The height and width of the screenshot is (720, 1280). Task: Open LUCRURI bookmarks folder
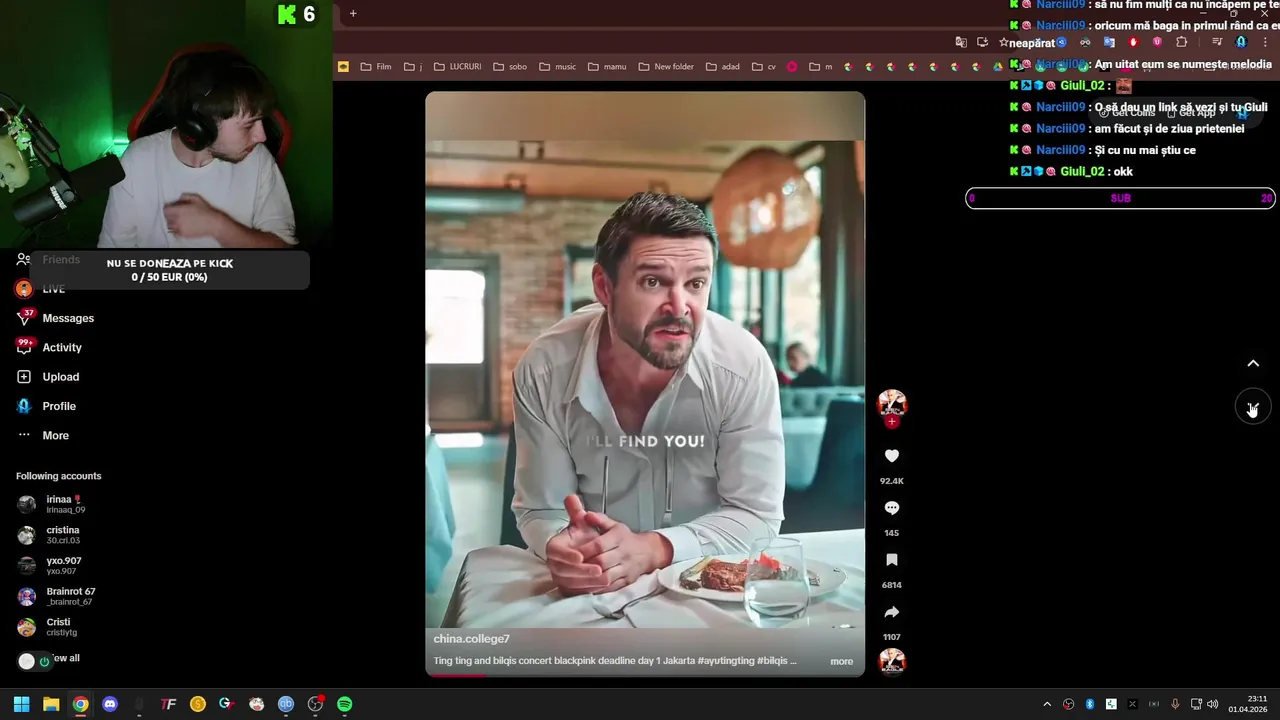pos(457,67)
